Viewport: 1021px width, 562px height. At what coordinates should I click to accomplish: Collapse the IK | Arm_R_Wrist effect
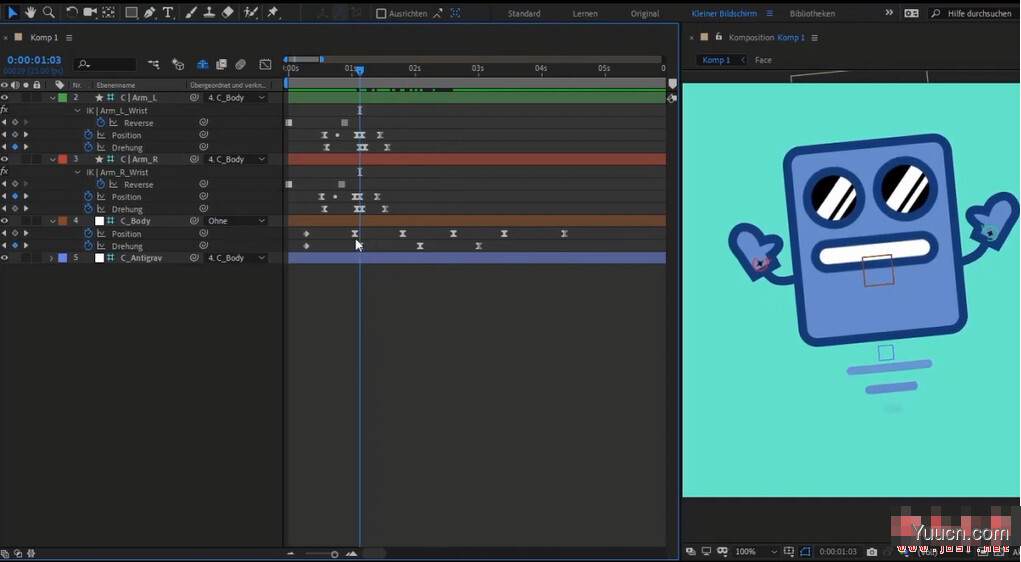pos(78,172)
